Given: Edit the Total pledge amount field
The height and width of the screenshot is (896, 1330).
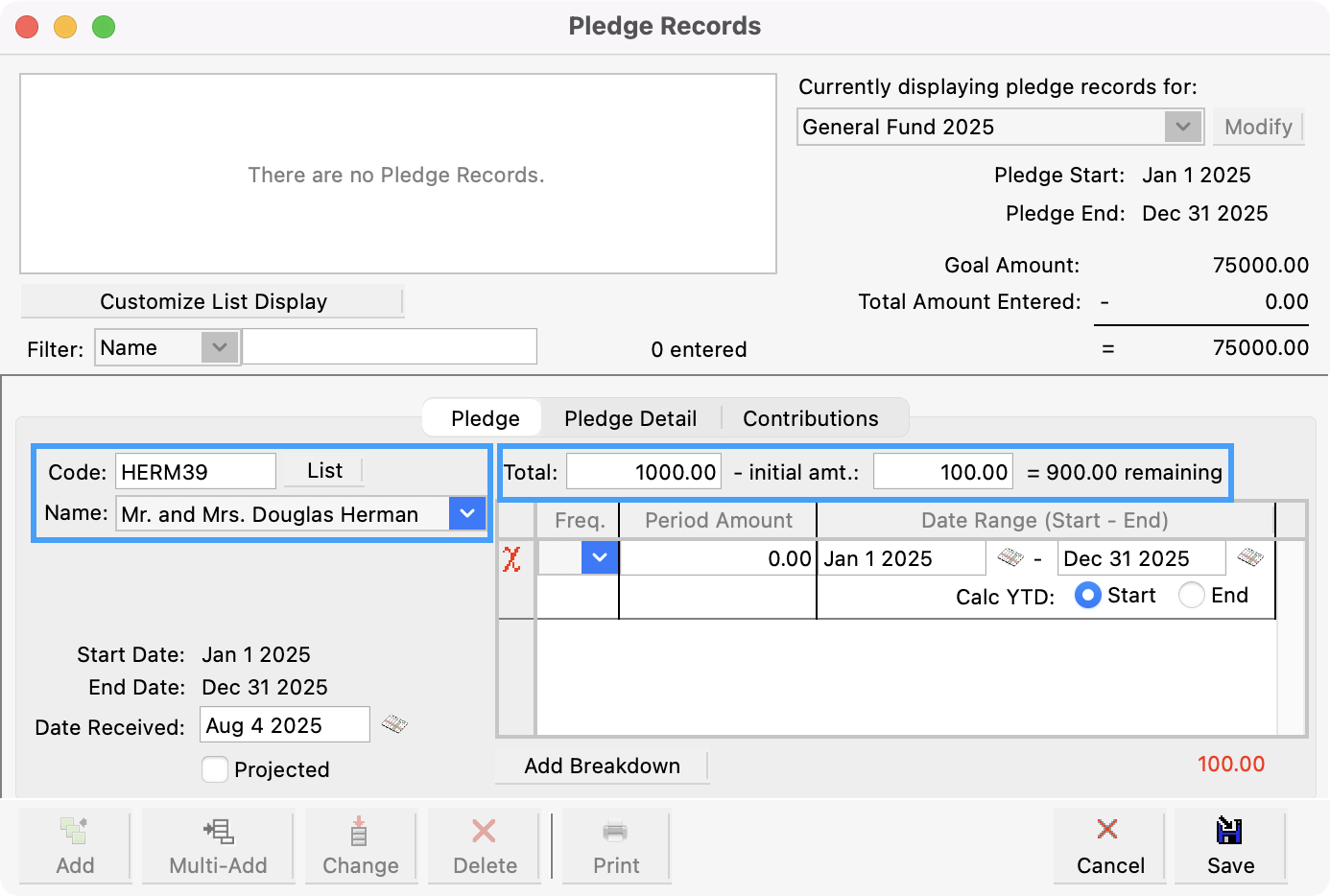Looking at the screenshot, I should point(643,471).
